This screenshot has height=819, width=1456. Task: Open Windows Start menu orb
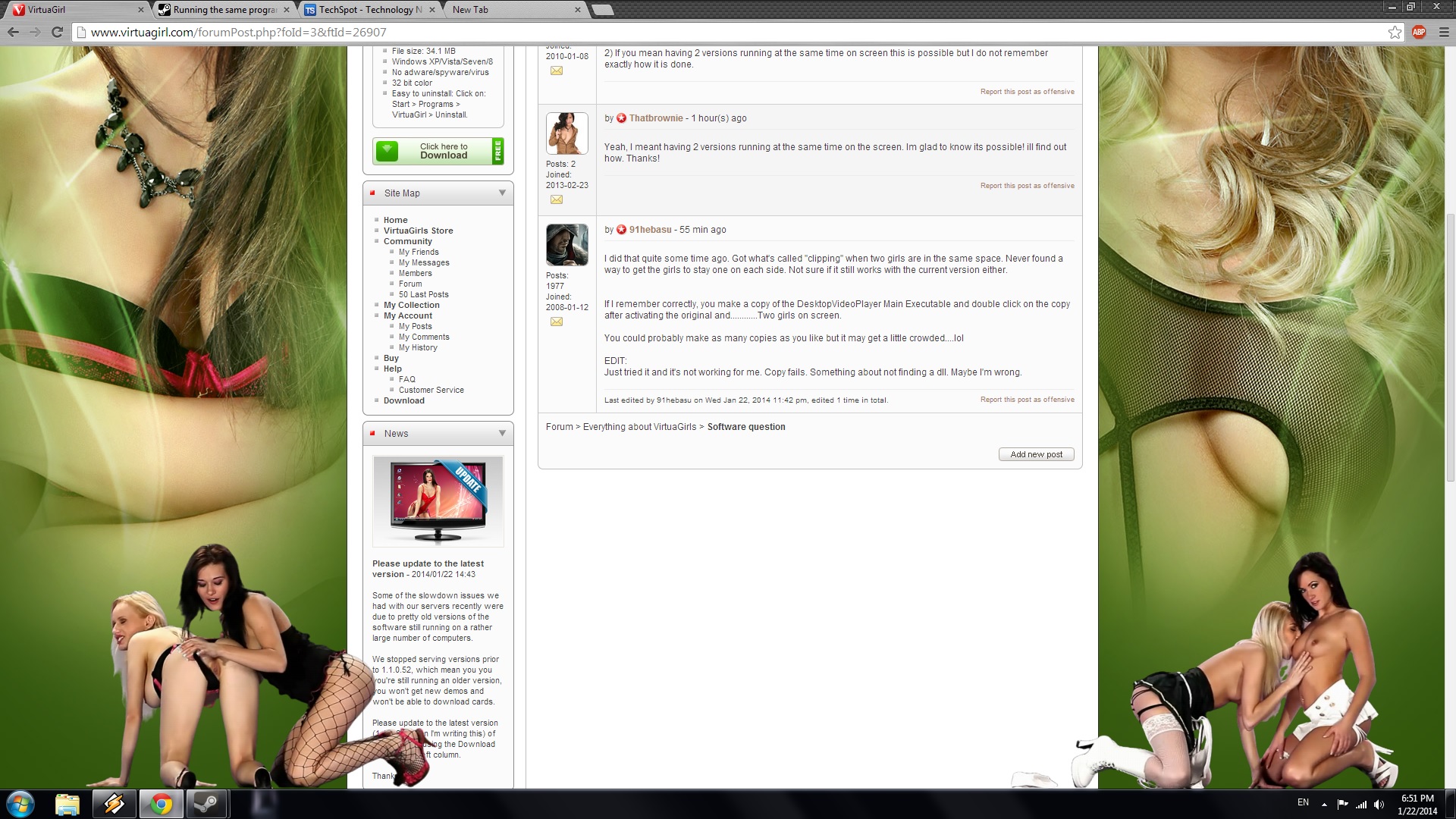click(x=20, y=804)
